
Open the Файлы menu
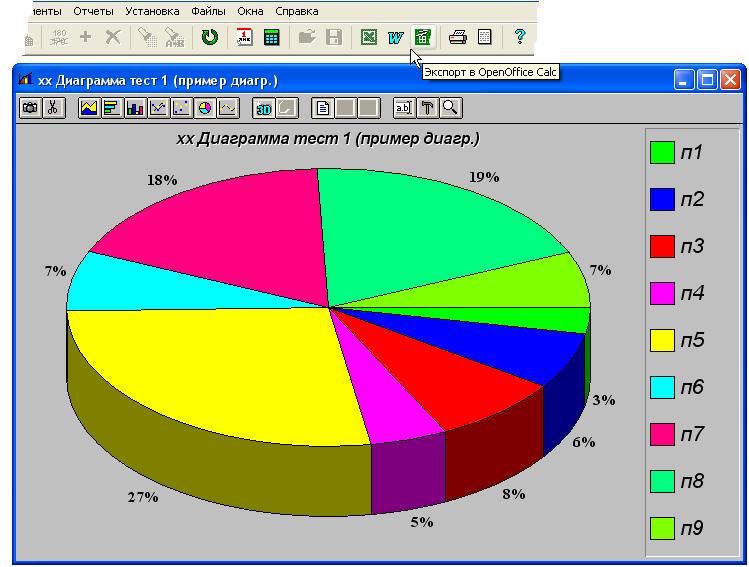click(208, 11)
